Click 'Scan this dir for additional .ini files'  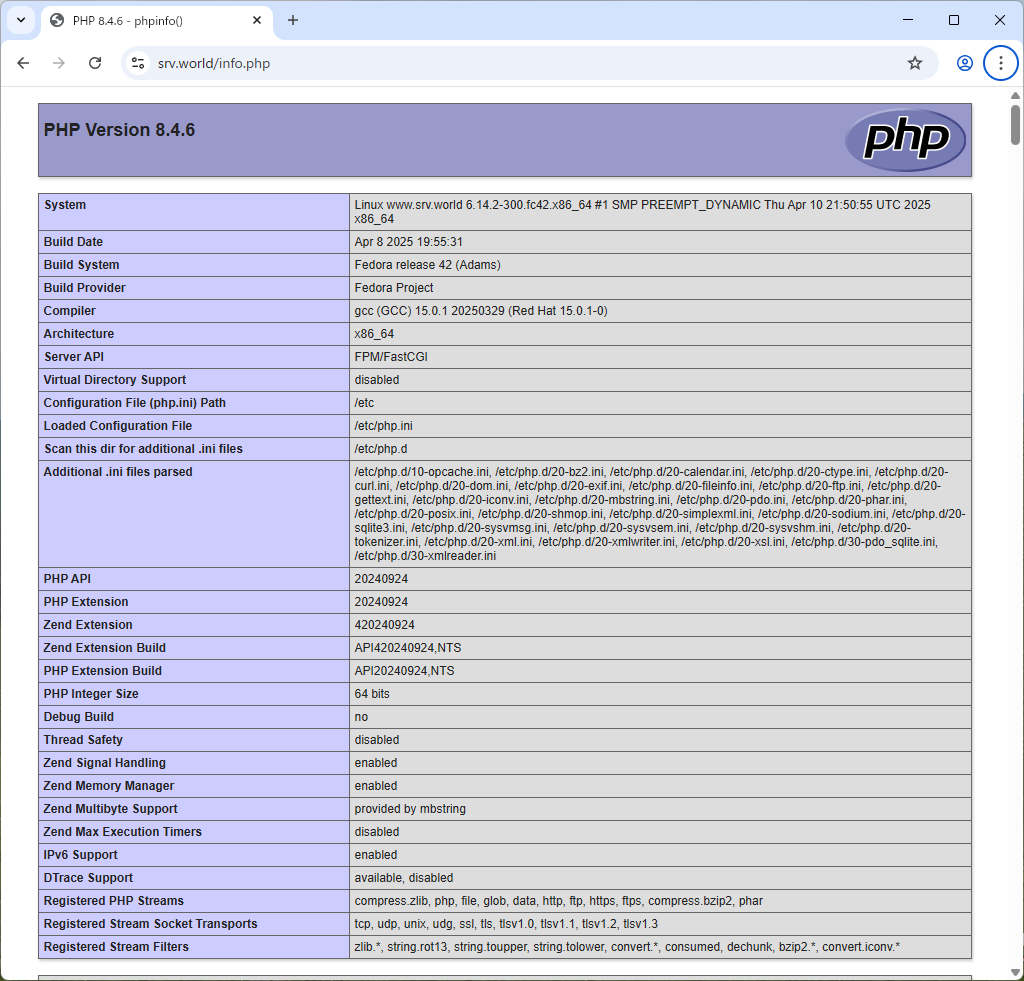[x=143, y=449]
